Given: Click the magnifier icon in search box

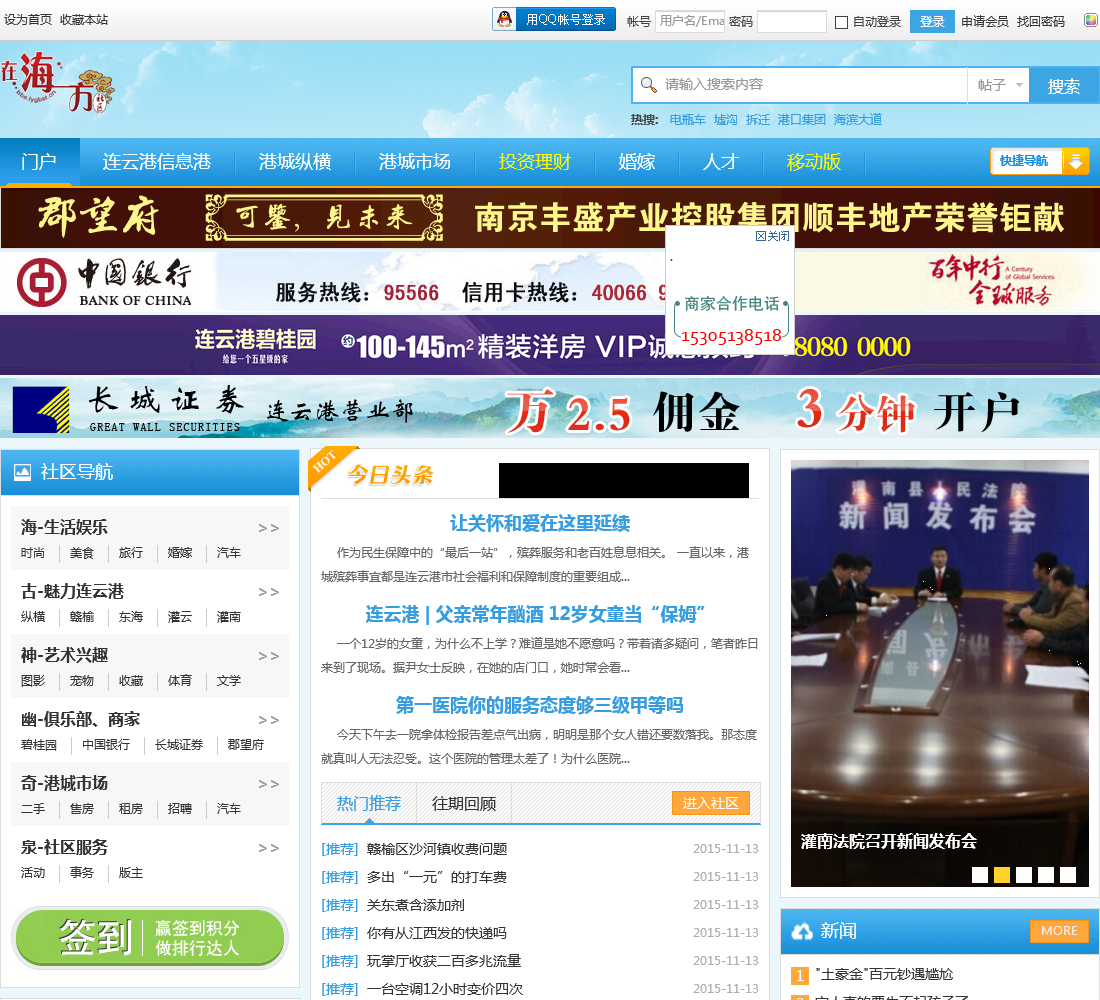Looking at the screenshot, I should (x=649, y=85).
